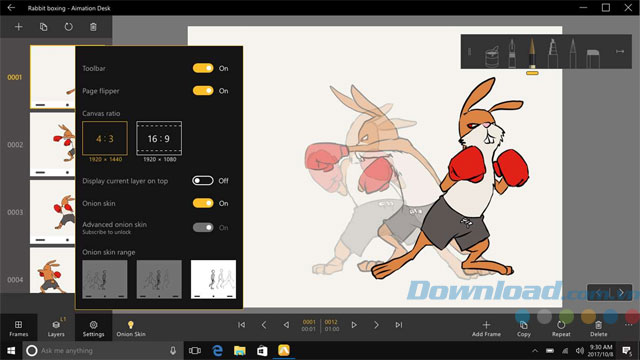
Task: Expand toolbar using the arrow handle
Action: tap(620, 51)
